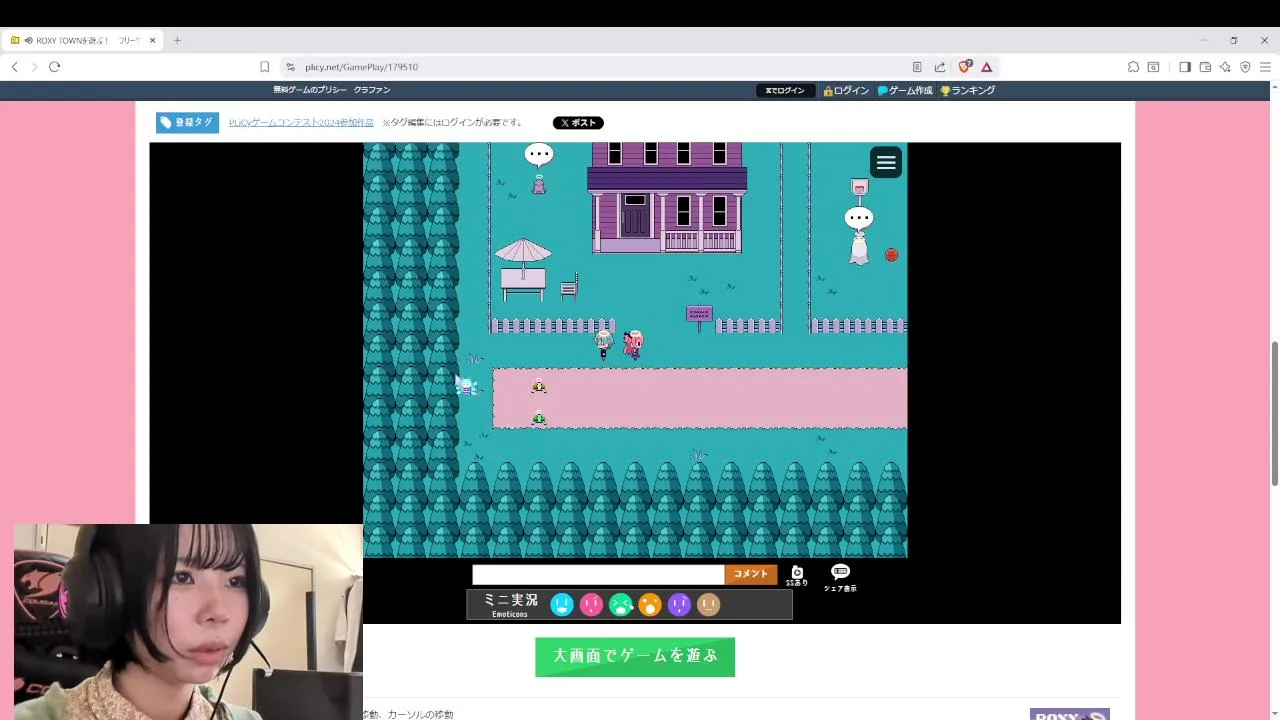
Task: Send the purple emoticon face
Action: [x=679, y=604]
